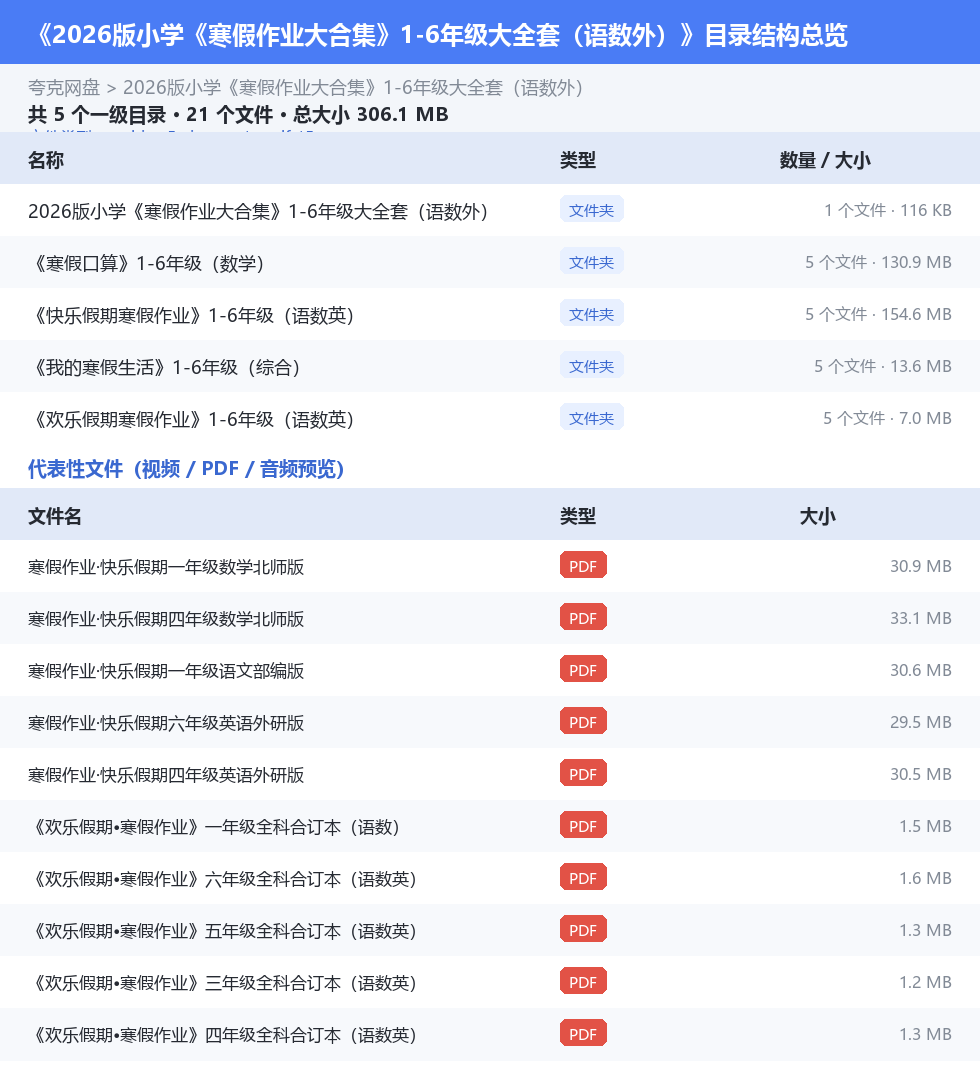
Task: Click the 数量 / 大小 column header
Action: click(x=825, y=160)
